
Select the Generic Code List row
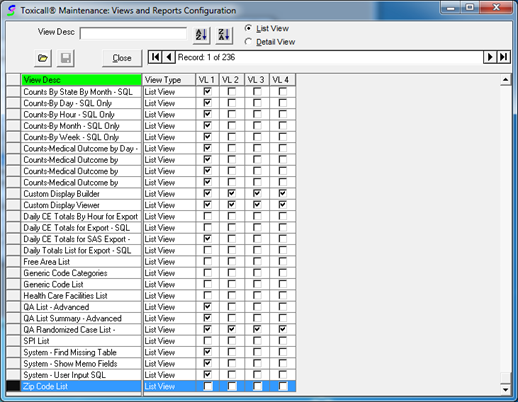[151, 284]
